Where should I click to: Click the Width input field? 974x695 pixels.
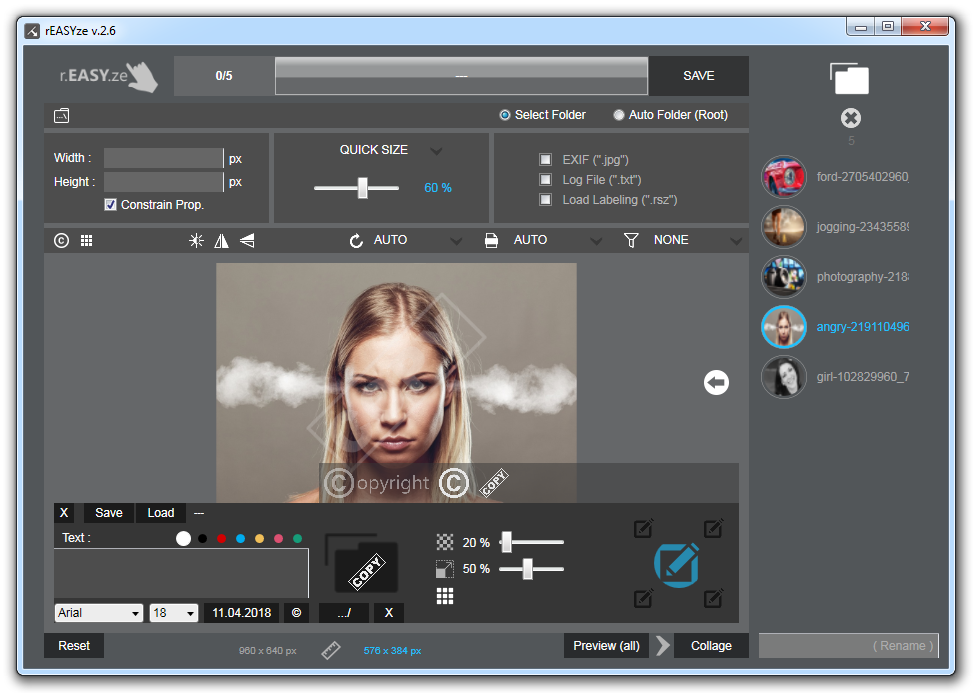click(163, 158)
